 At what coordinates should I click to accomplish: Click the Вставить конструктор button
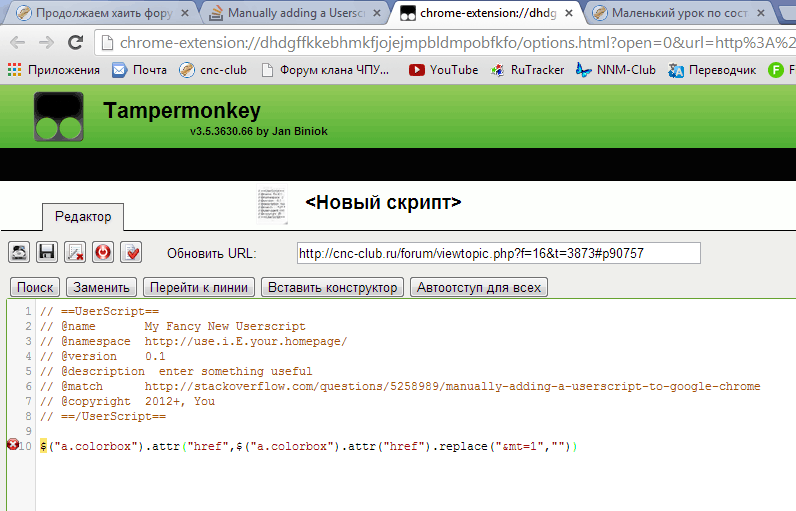click(x=333, y=287)
